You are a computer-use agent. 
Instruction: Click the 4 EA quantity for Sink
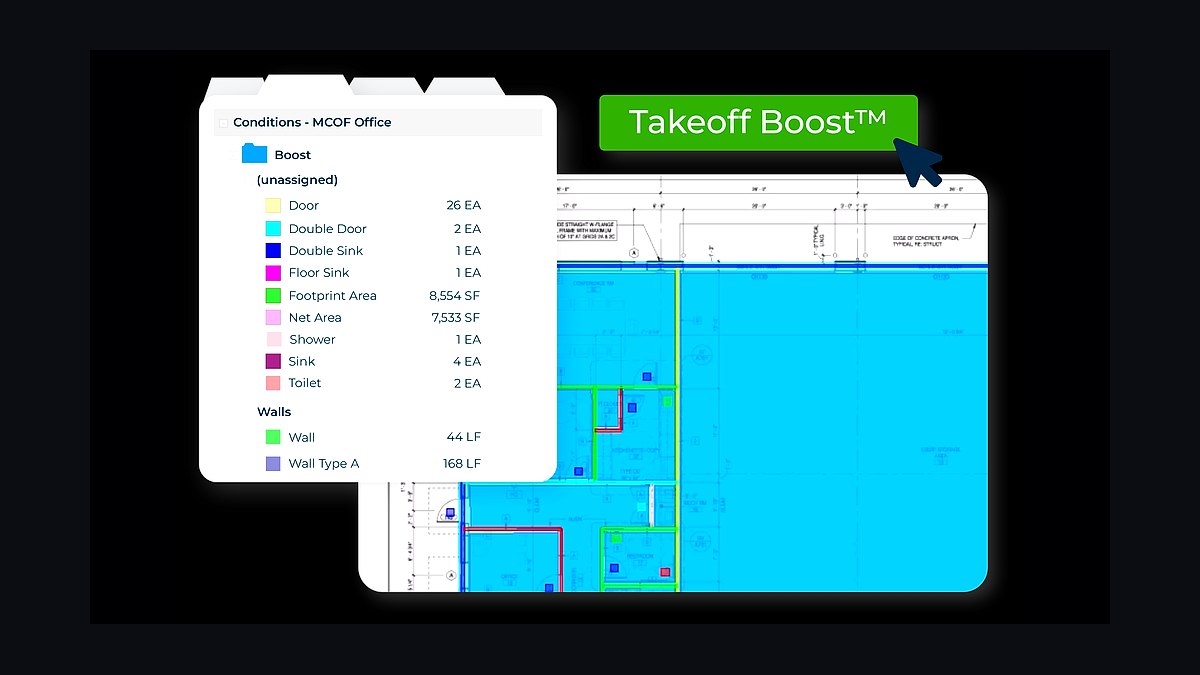pyautogui.click(x=467, y=361)
